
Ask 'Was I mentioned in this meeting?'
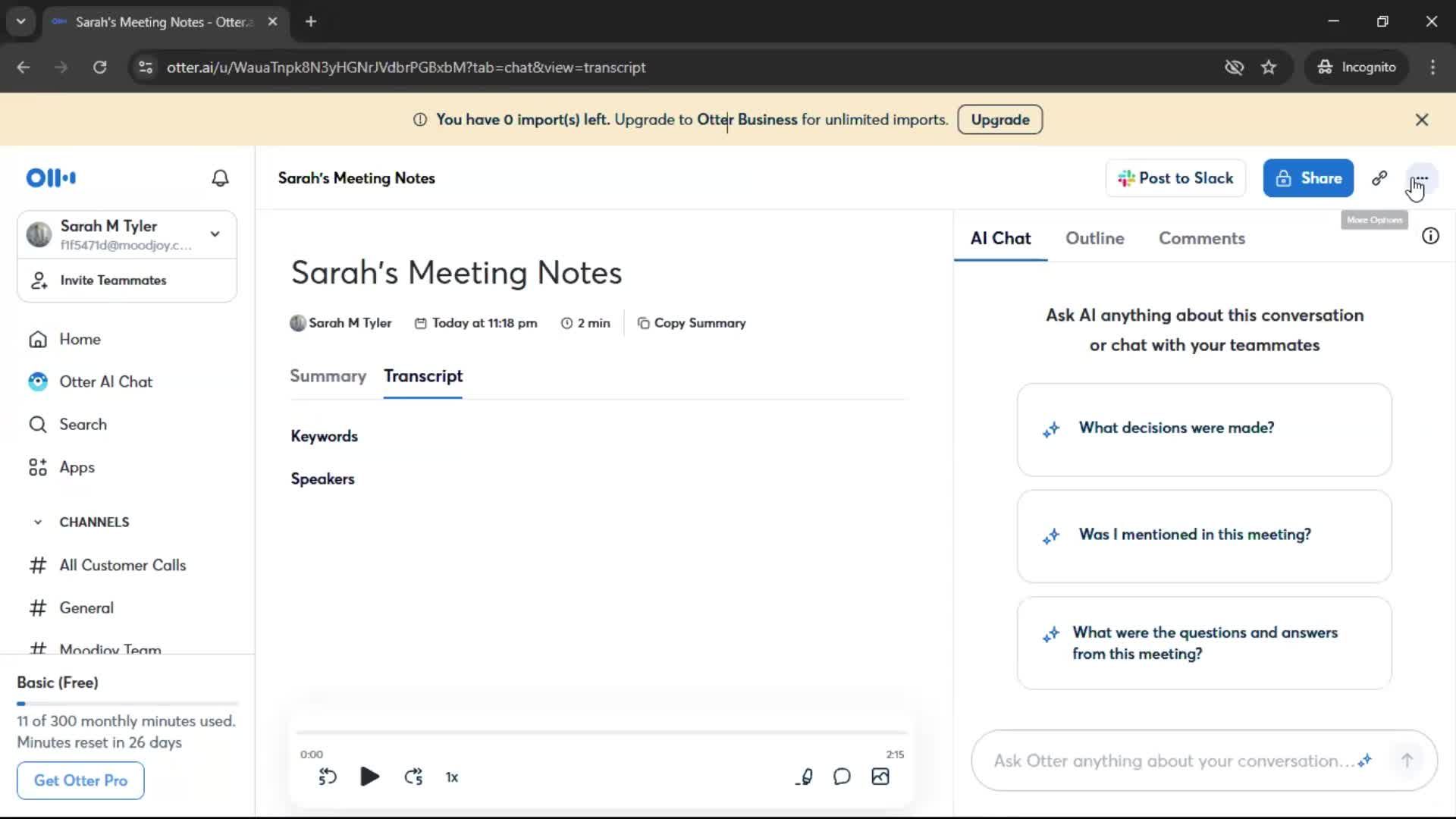pos(1204,536)
